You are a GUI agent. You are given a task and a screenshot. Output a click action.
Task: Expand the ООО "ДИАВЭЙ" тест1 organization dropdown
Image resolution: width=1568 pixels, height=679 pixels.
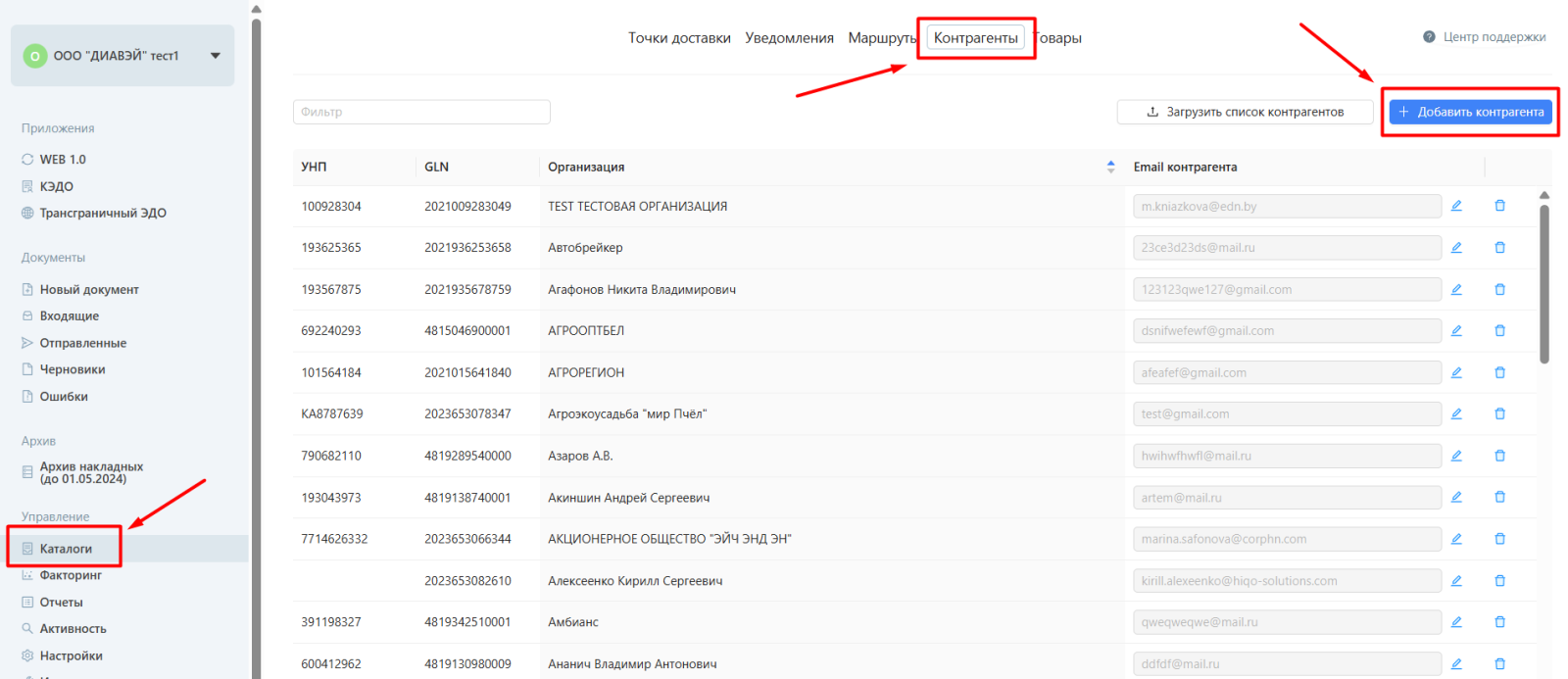coord(215,56)
